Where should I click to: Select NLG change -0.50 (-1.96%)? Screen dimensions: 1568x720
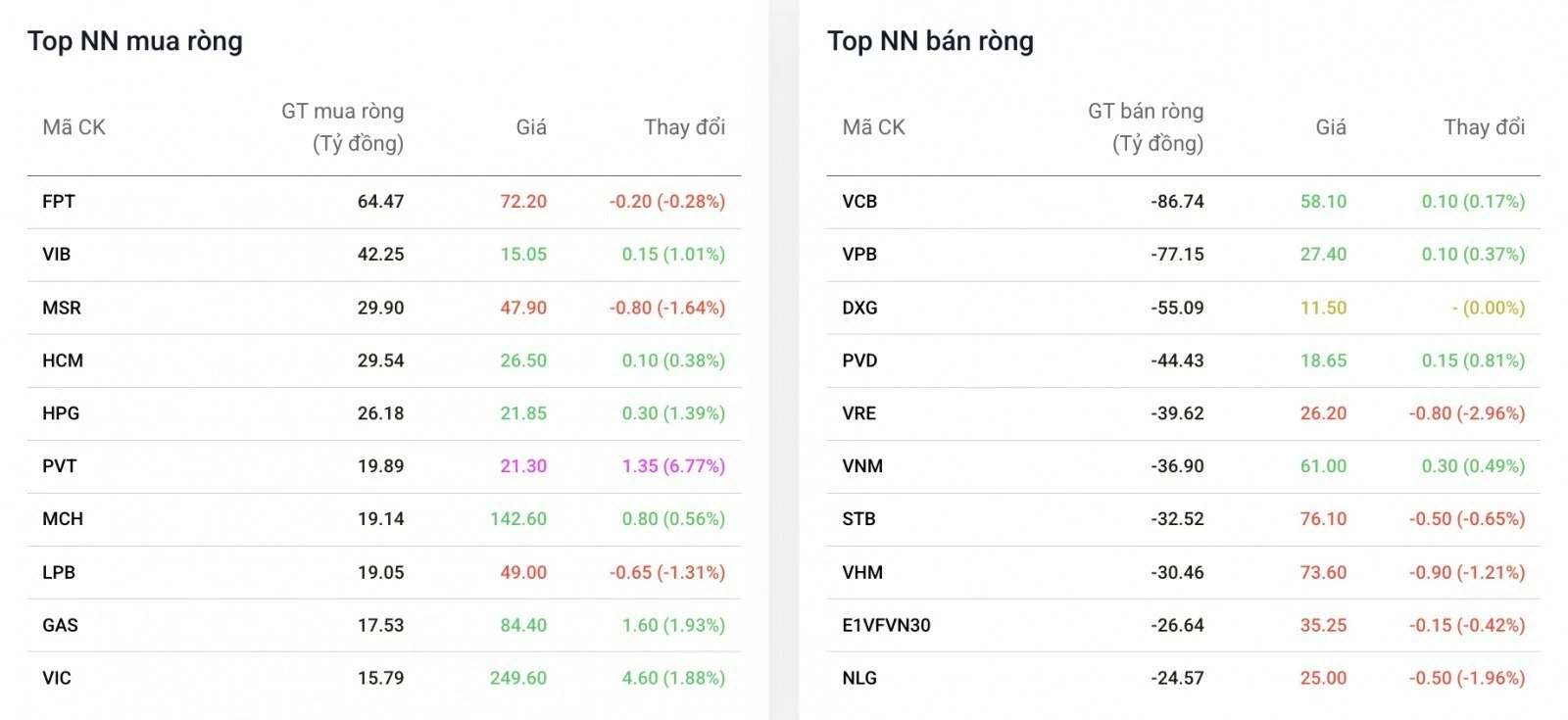tap(1467, 678)
